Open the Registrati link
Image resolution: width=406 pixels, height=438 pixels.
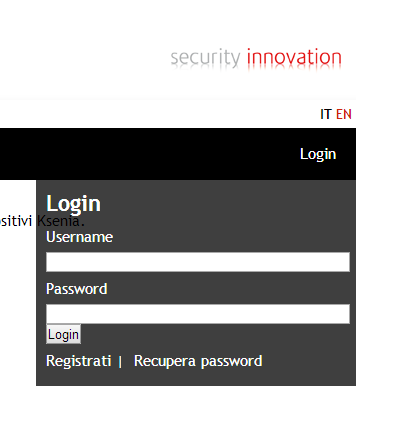79,361
